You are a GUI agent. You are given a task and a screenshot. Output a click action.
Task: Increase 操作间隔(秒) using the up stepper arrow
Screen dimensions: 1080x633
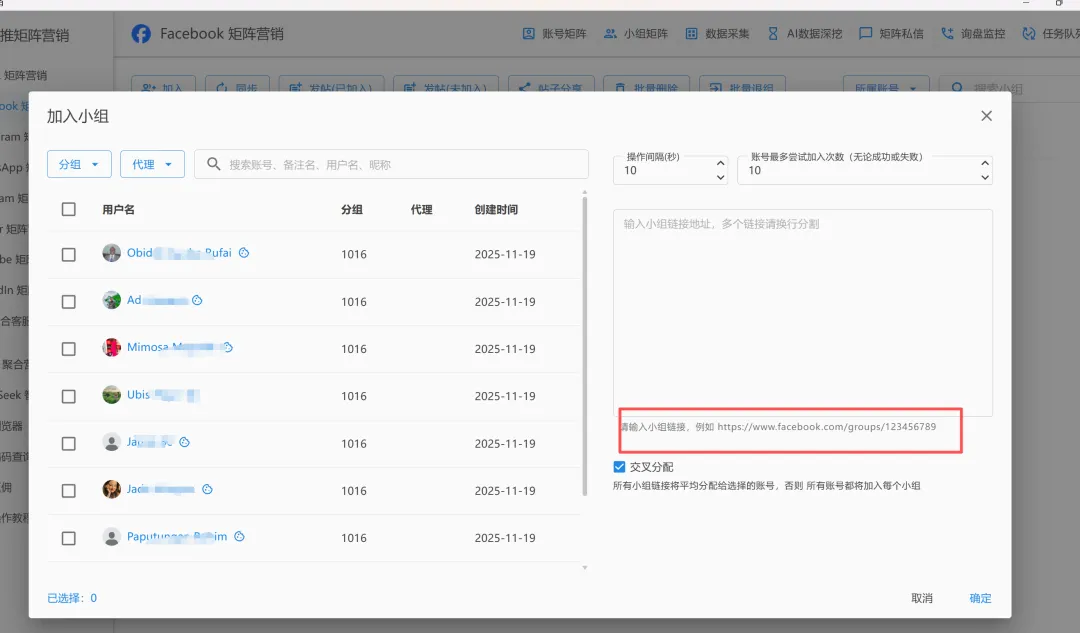point(720,163)
